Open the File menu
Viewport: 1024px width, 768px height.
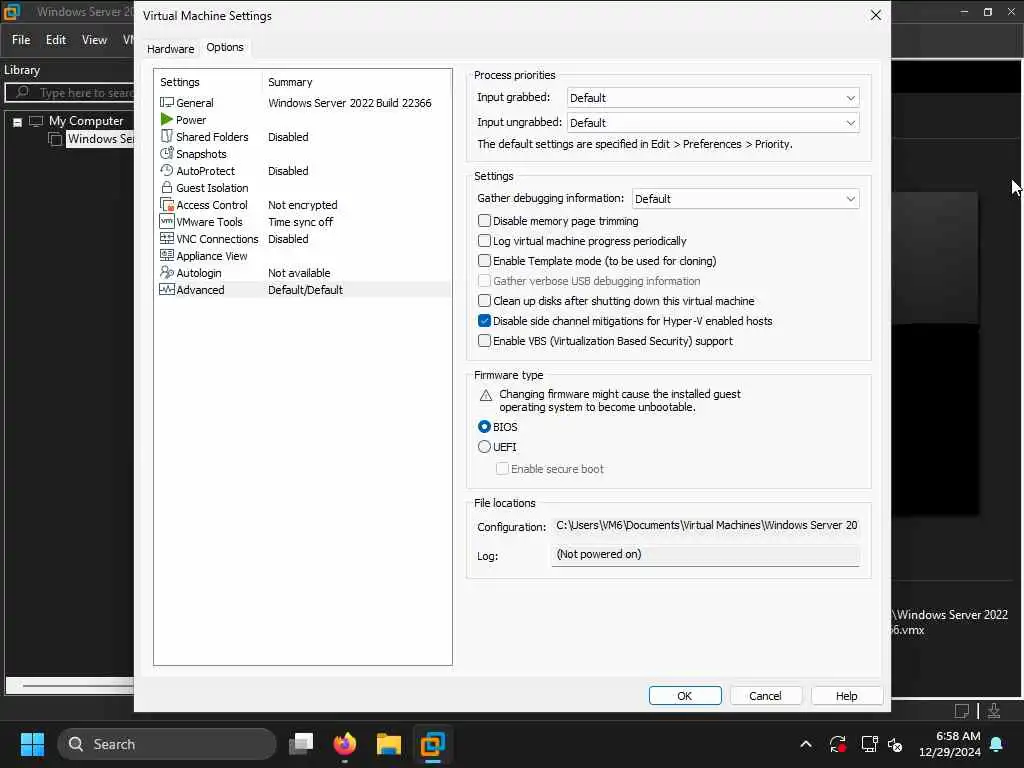[x=21, y=40]
